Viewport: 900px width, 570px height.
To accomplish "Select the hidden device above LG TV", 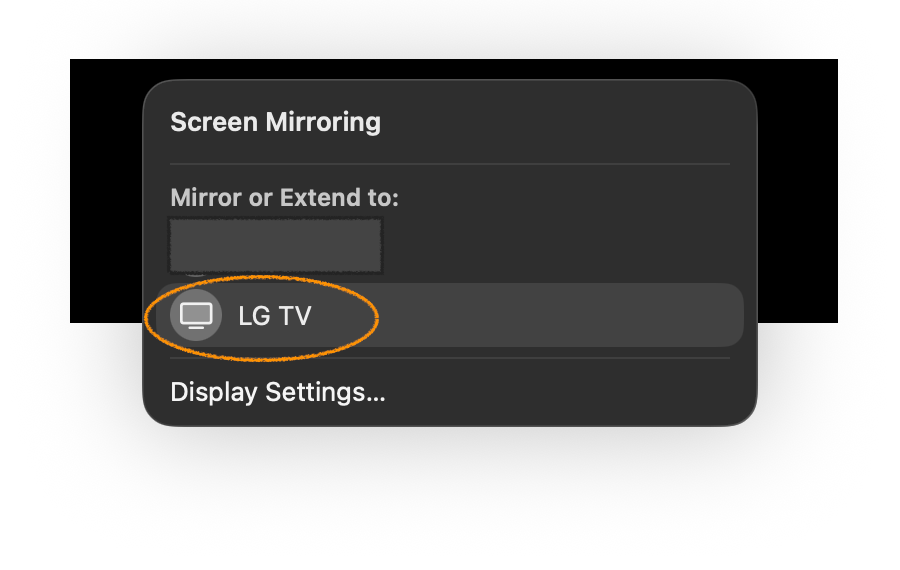I will pos(276,246).
